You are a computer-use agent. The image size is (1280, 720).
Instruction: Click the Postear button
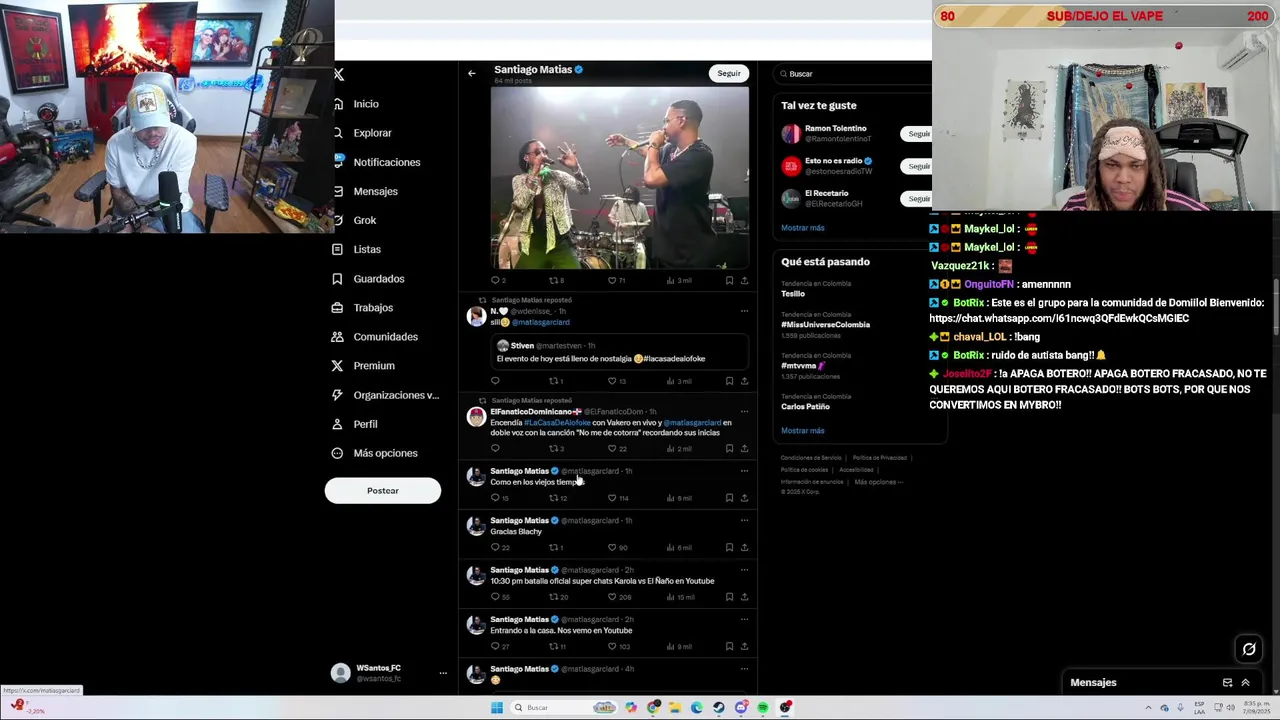pos(382,490)
